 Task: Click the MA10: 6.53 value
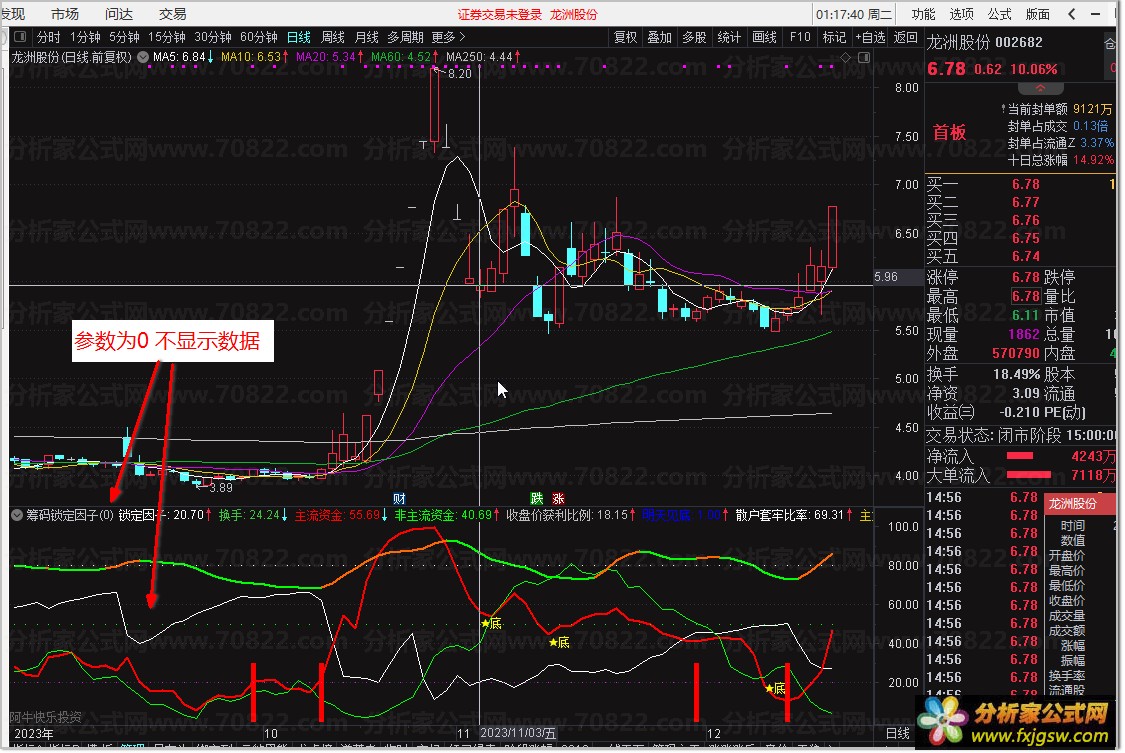click(x=255, y=57)
